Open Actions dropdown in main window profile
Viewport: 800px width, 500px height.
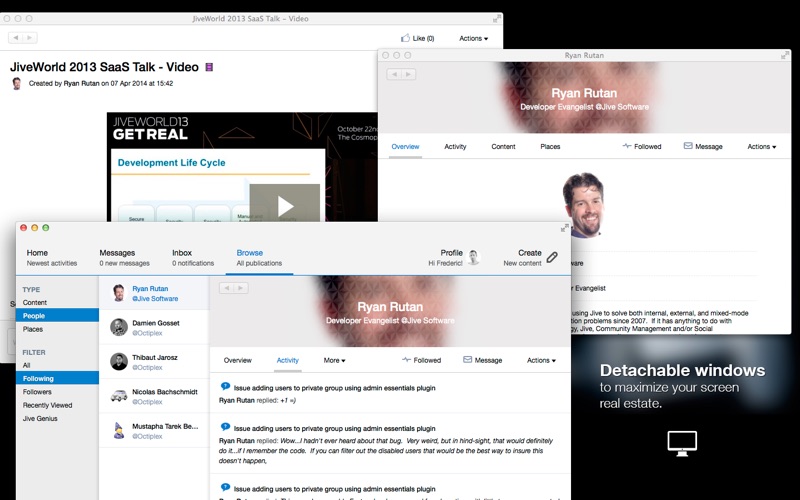click(541, 360)
